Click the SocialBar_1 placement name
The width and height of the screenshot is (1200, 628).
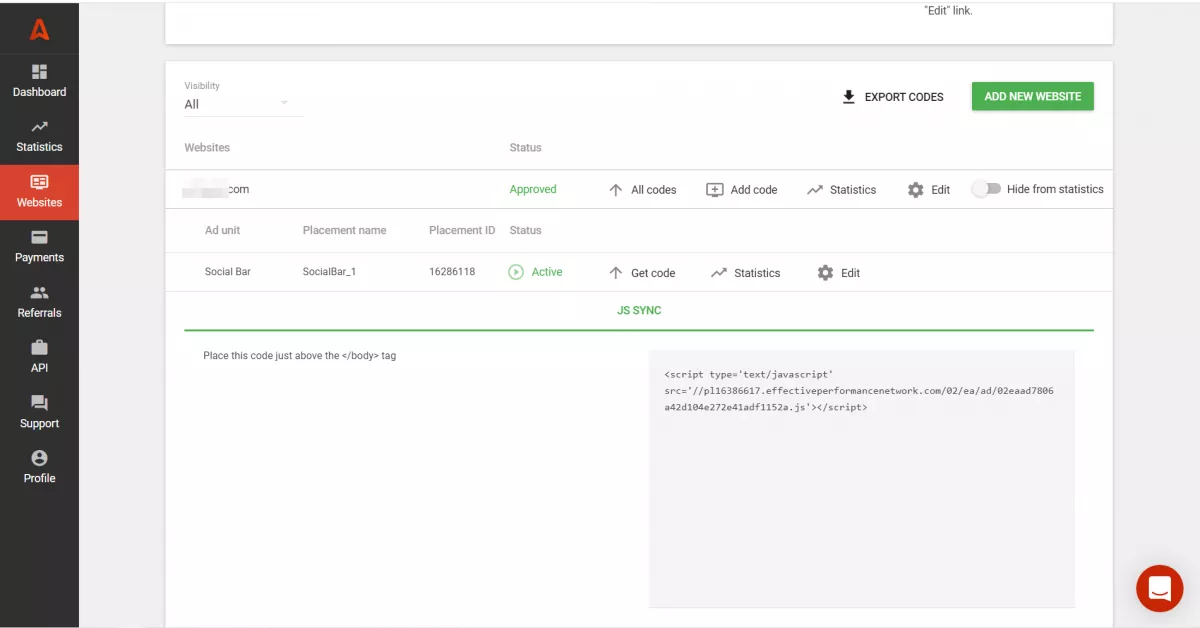click(x=329, y=272)
